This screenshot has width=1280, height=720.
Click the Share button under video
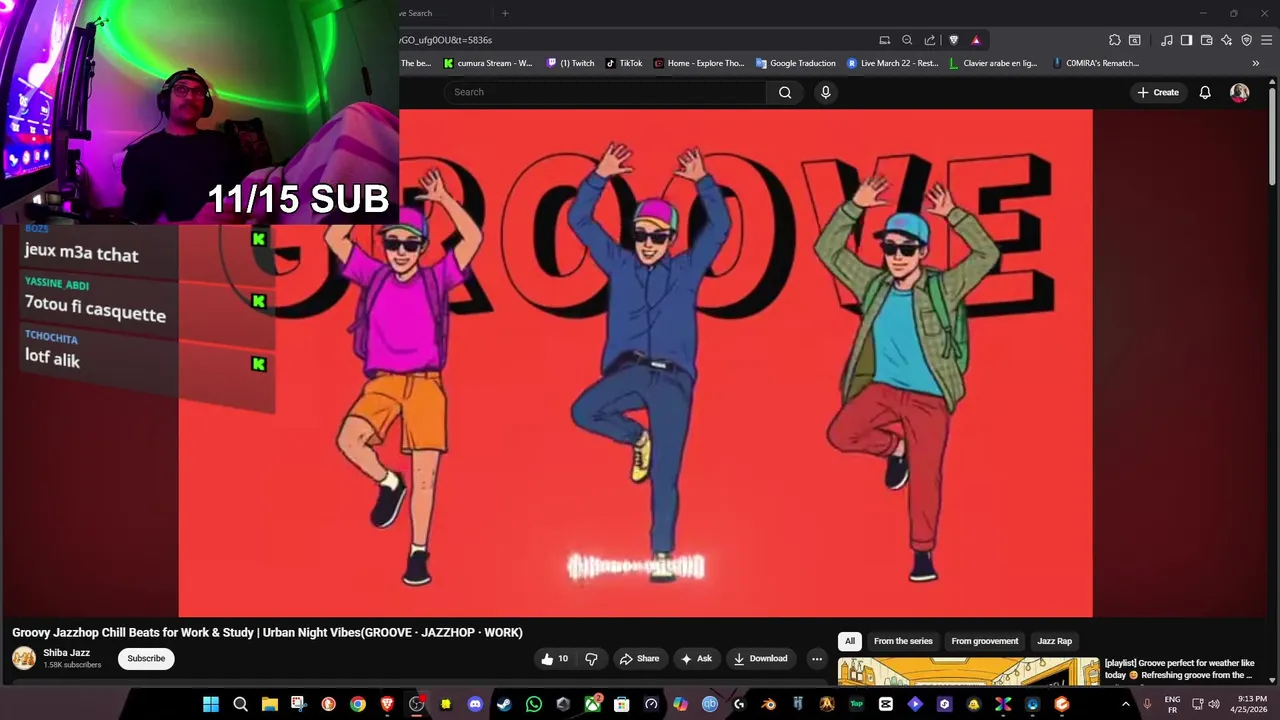click(x=639, y=658)
